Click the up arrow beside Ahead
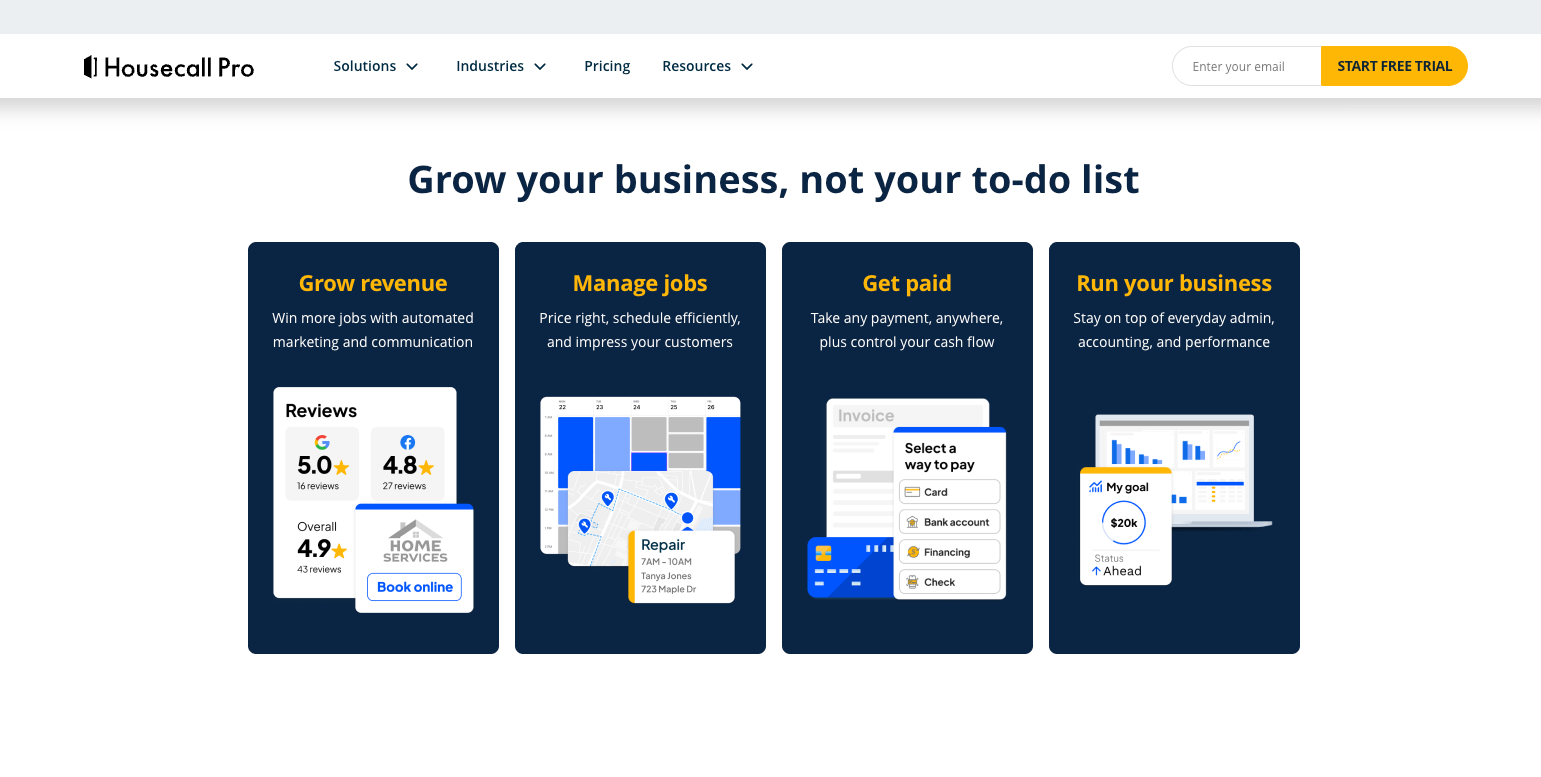The height and width of the screenshot is (777, 1541). coord(1096,571)
